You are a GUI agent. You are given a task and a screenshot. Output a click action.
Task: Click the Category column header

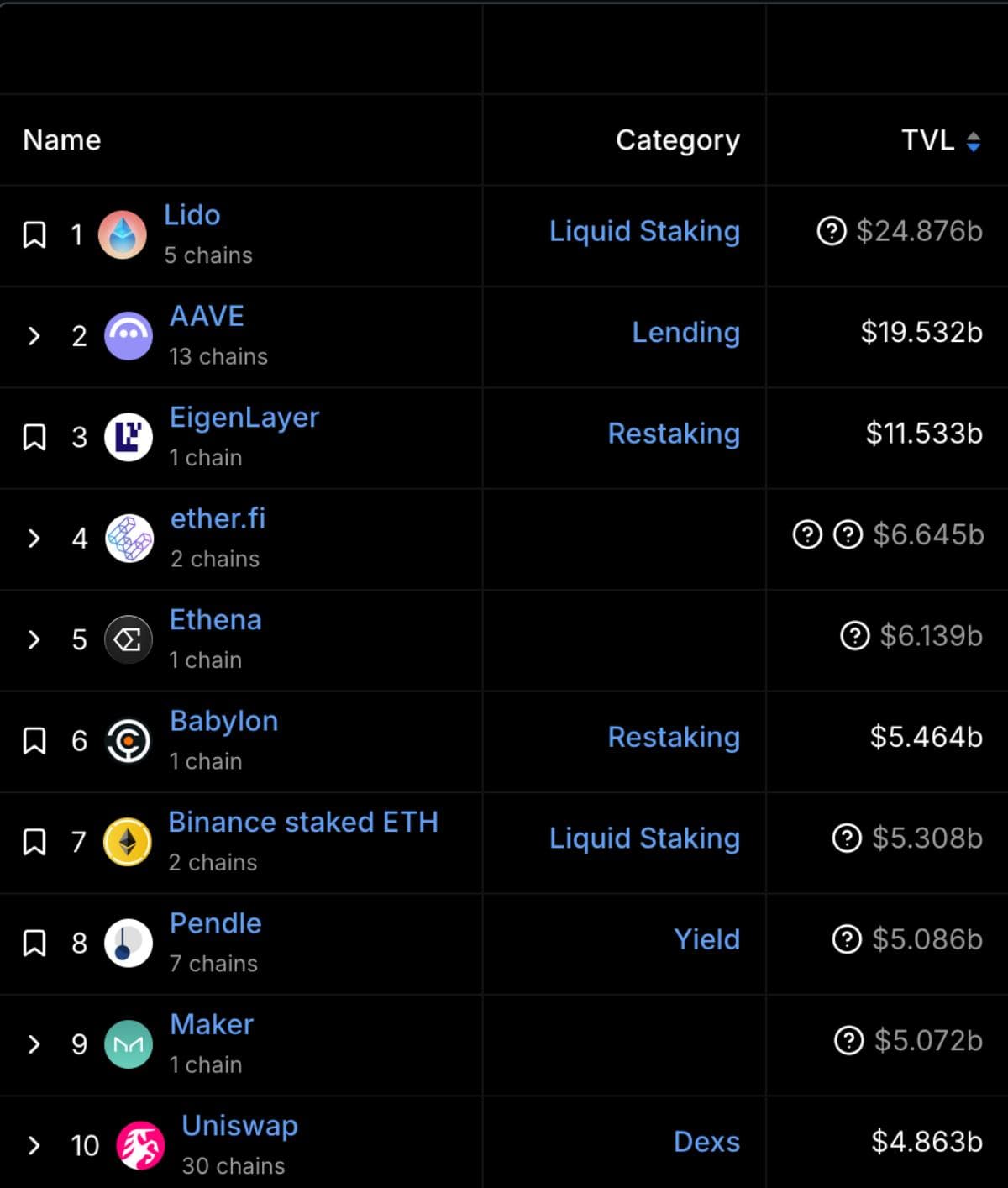pos(677,140)
